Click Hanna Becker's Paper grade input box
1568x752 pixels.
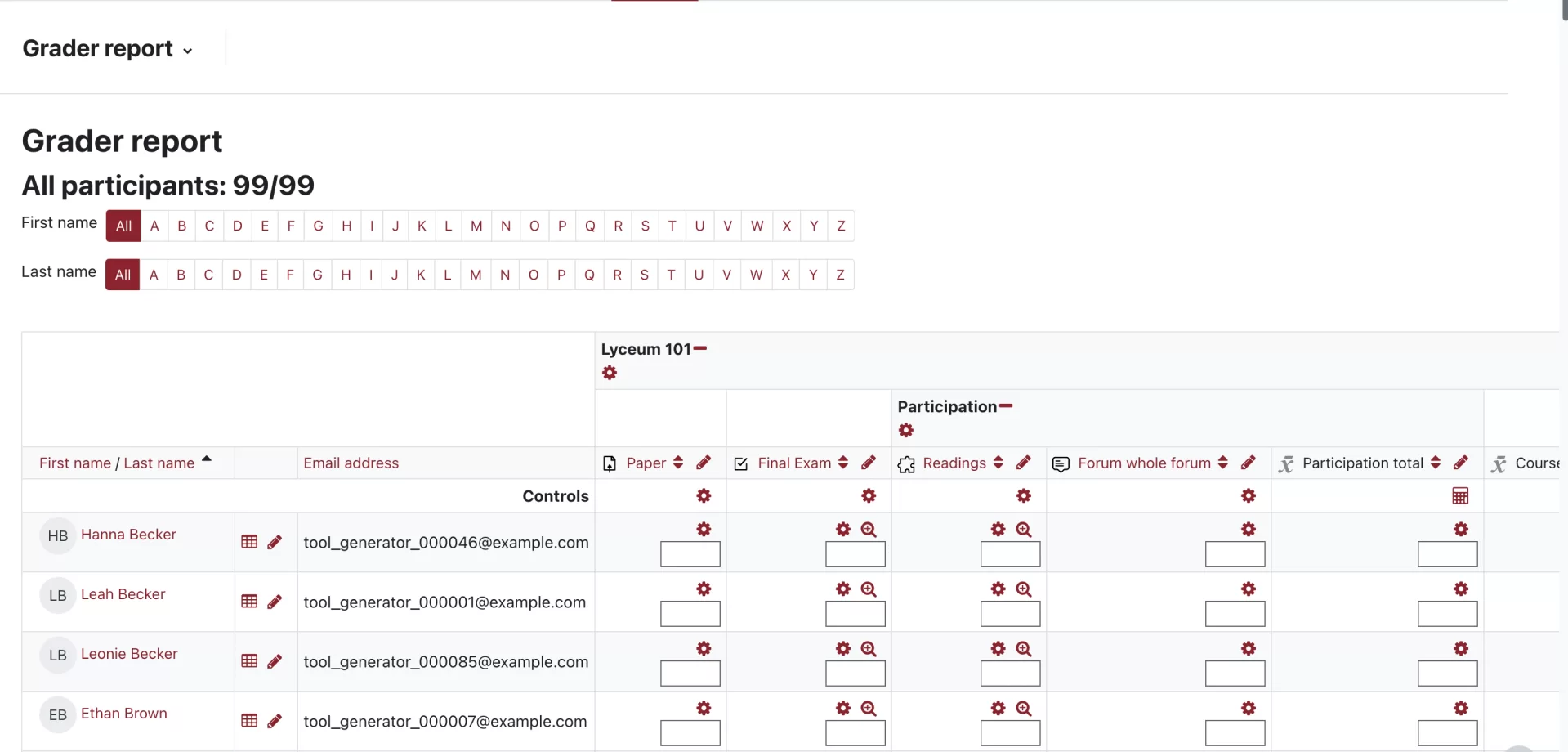coord(690,555)
